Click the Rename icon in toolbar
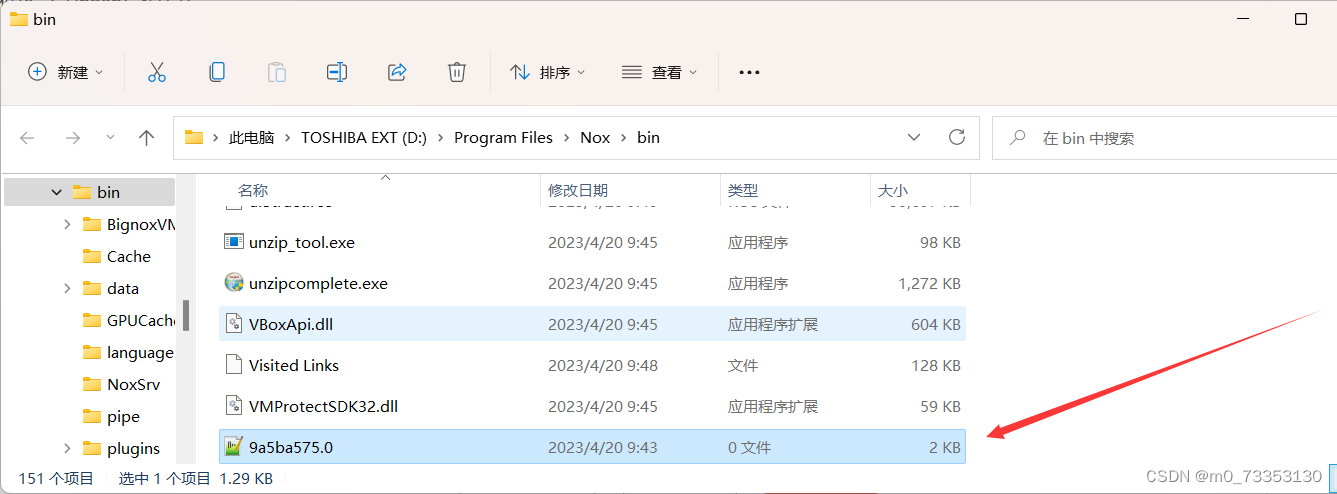Image resolution: width=1337 pixels, height=494 pixels. pyautogui.click(x=337, y=72)
